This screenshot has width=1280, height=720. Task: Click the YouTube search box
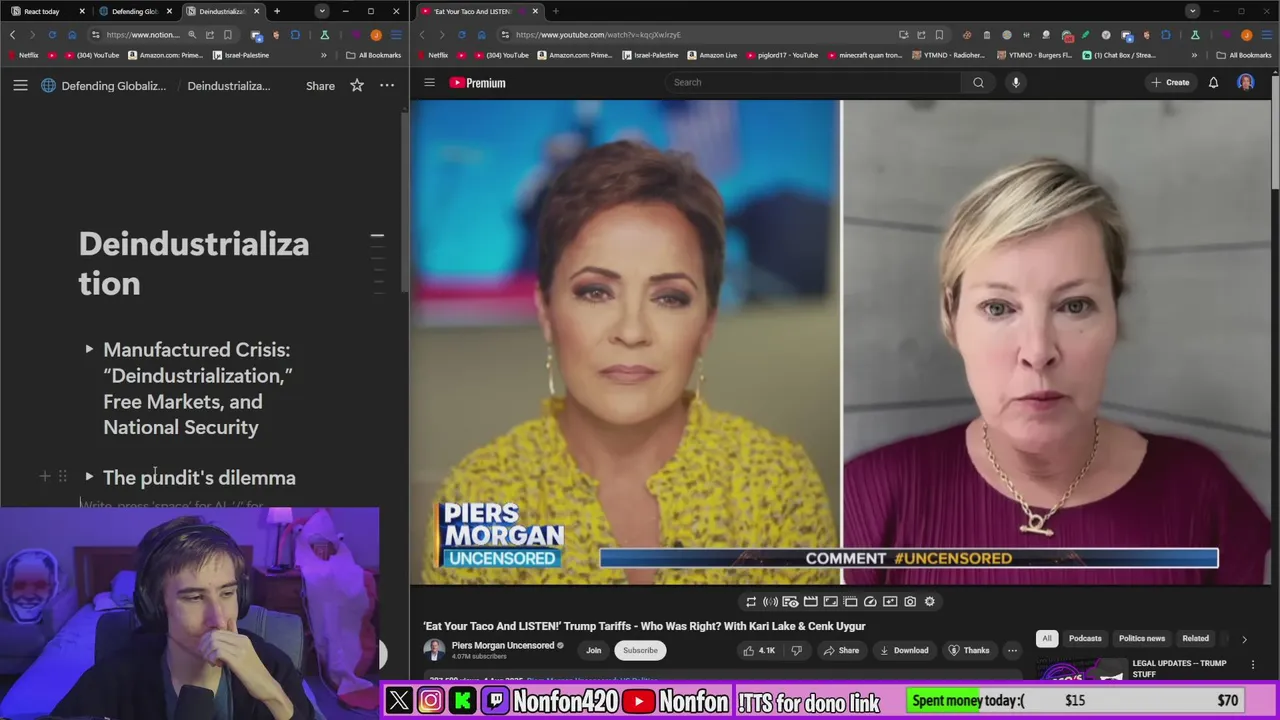tap(814, 82)
